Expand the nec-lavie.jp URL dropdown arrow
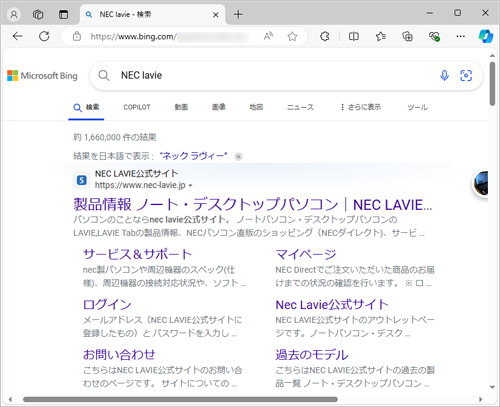 click(190, 186)
